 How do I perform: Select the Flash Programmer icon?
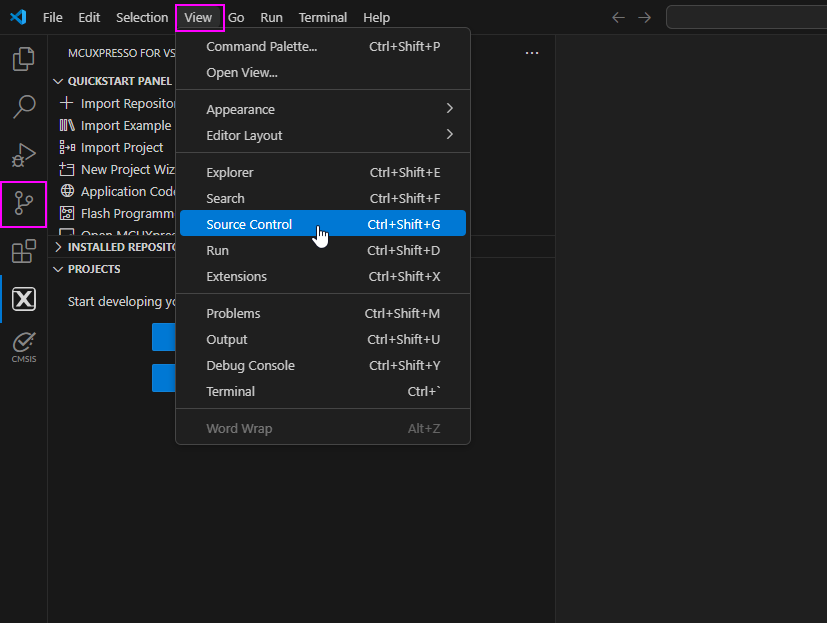65,213
